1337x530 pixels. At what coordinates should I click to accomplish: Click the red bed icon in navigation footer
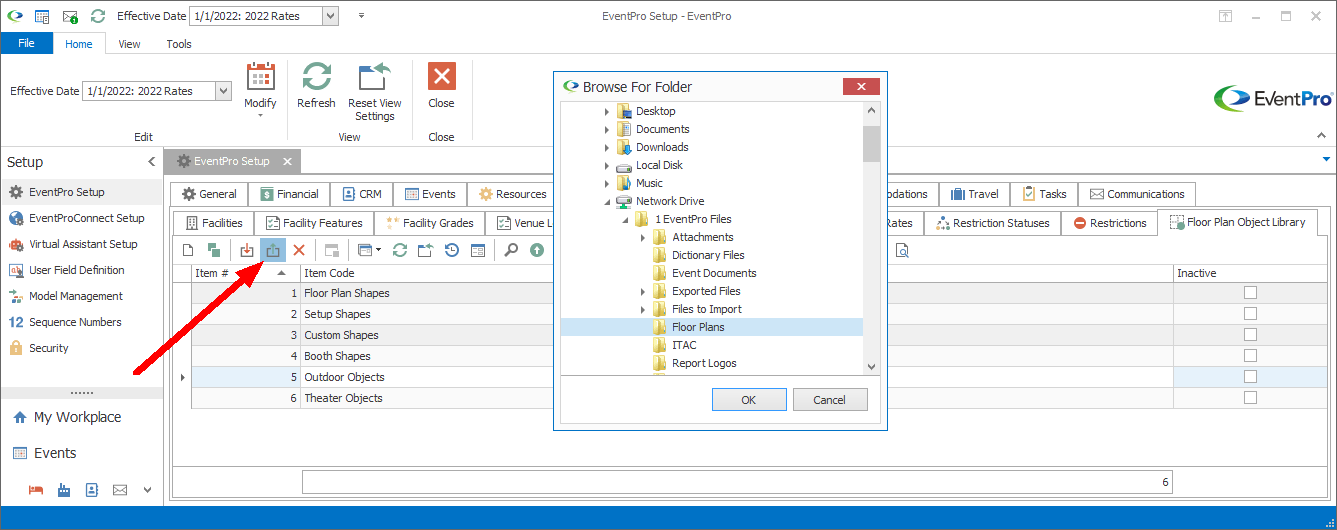[x=36, y=490]
